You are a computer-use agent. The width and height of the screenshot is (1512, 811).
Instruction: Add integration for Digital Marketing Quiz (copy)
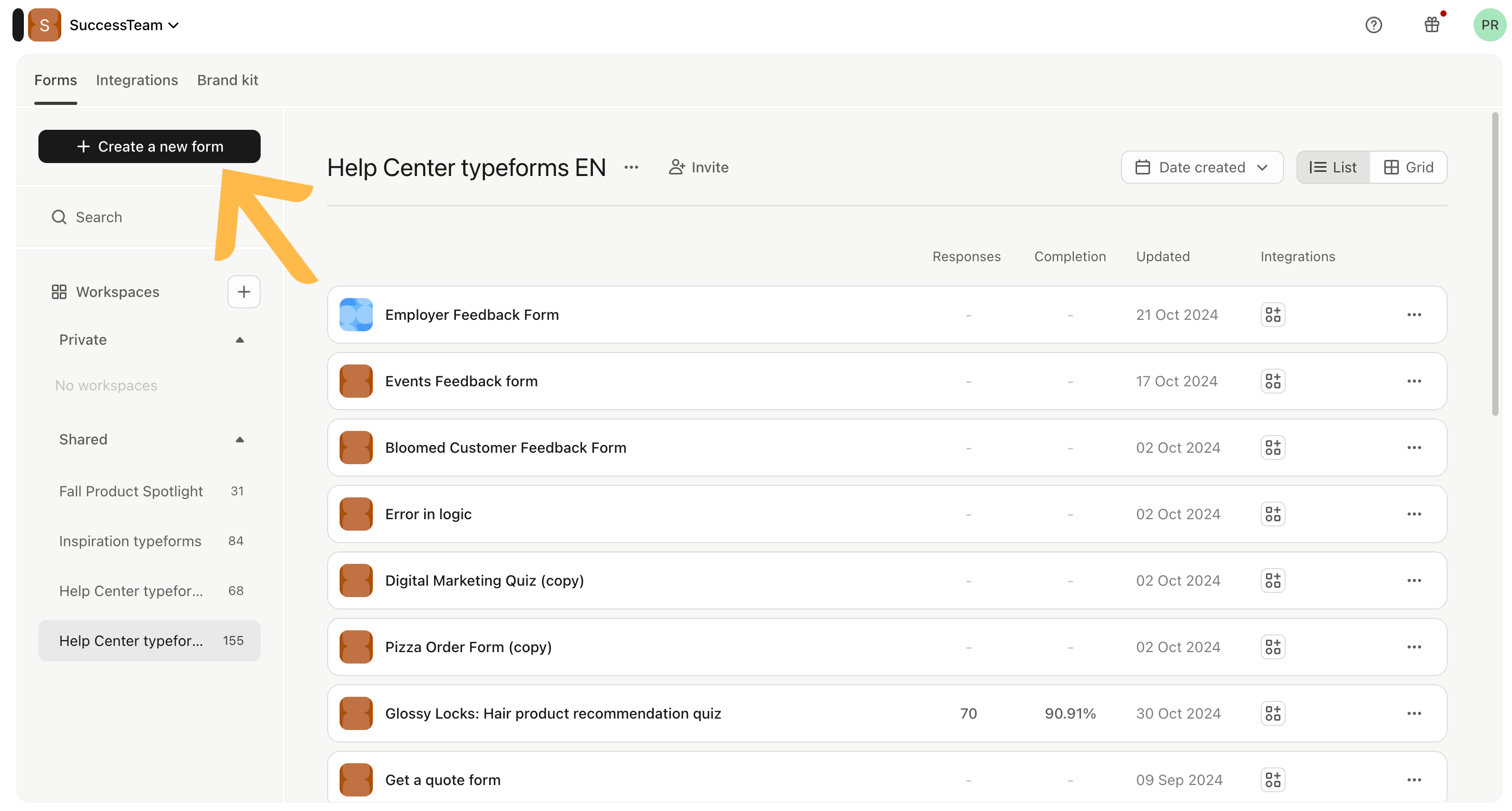point(1273,580)
